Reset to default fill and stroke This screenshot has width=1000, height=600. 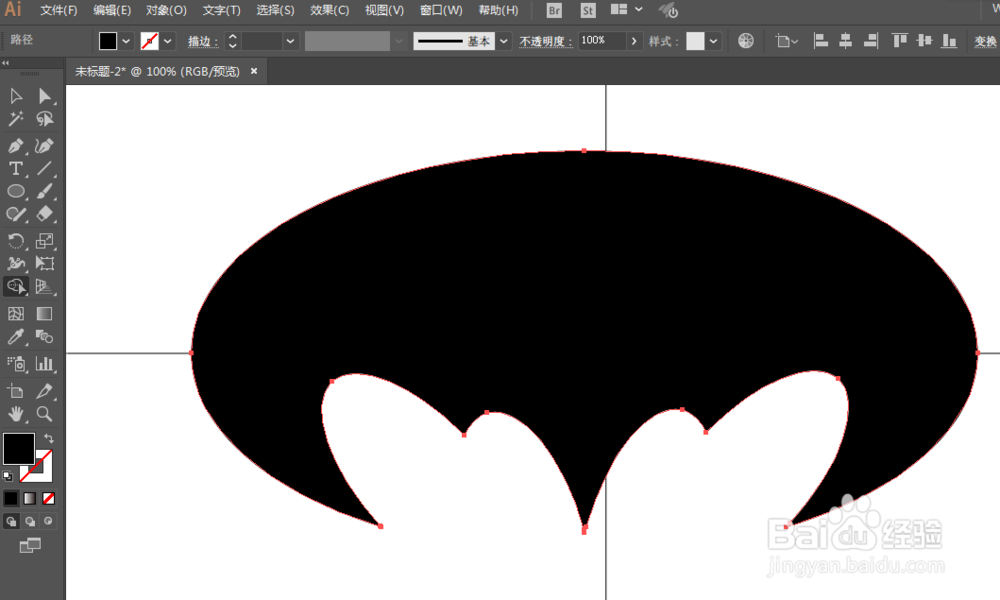coord(8,476)
